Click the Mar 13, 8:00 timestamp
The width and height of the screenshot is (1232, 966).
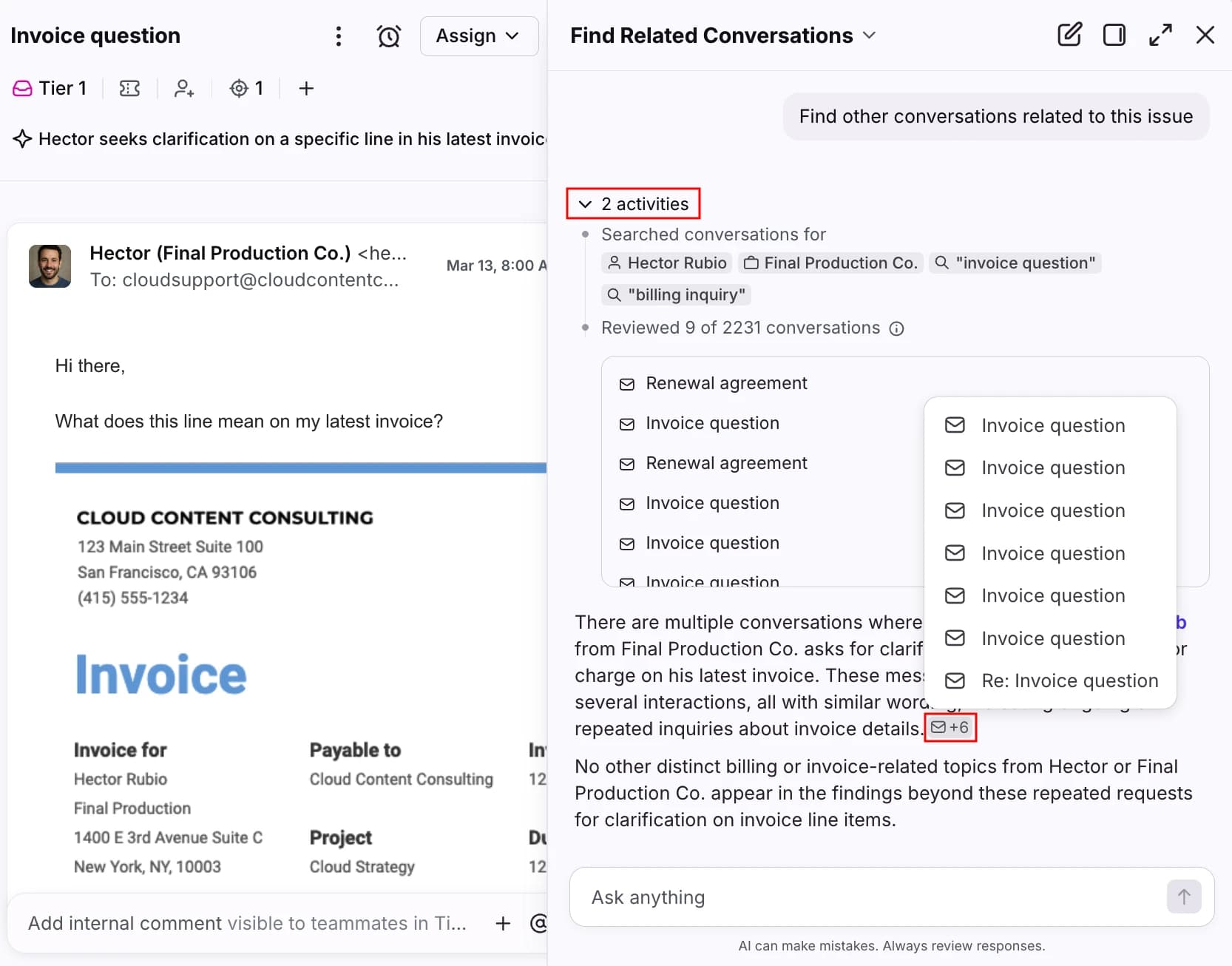496,266
